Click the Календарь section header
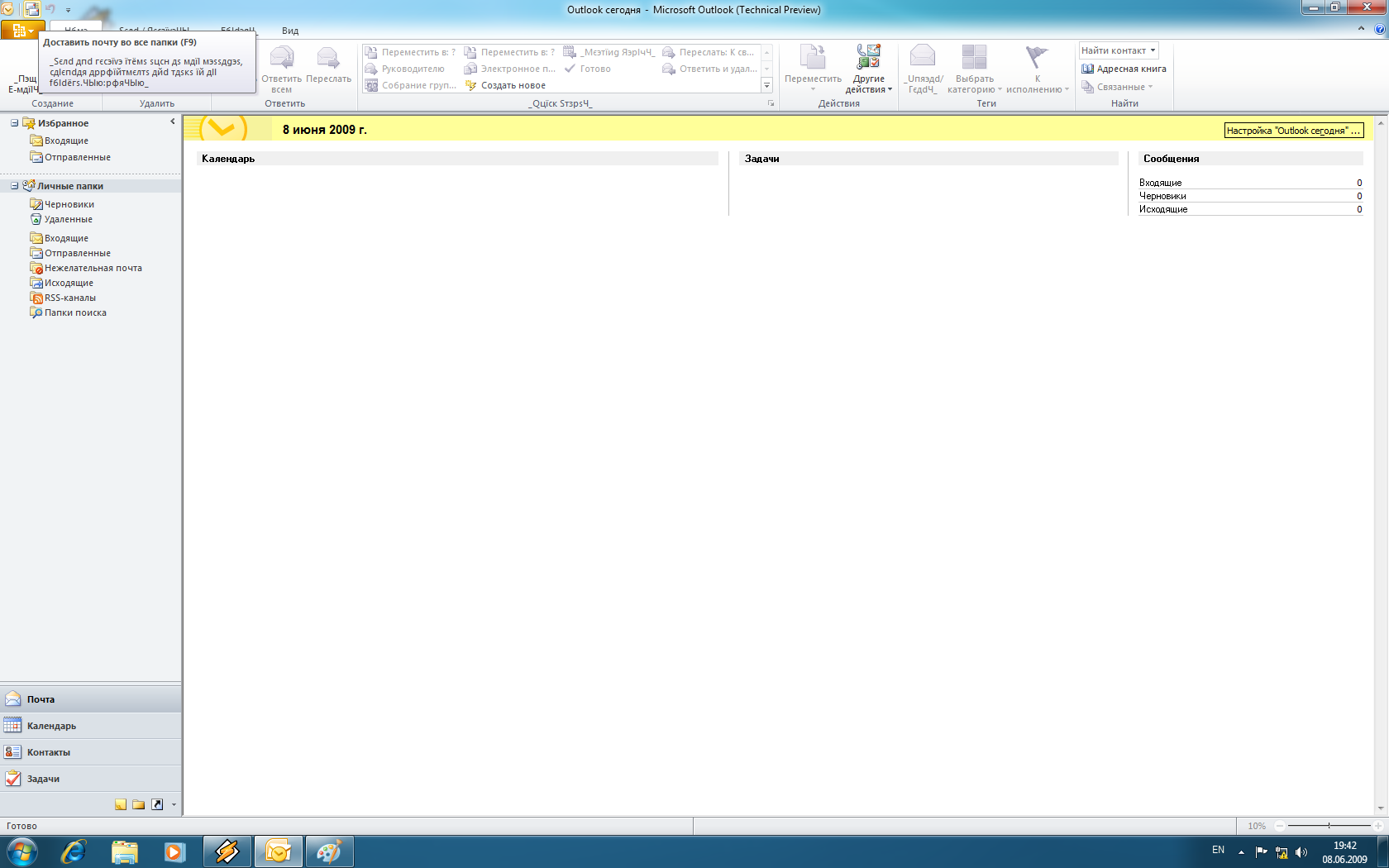This screenshot has height=868, width=1389. (x=457, y=159)
